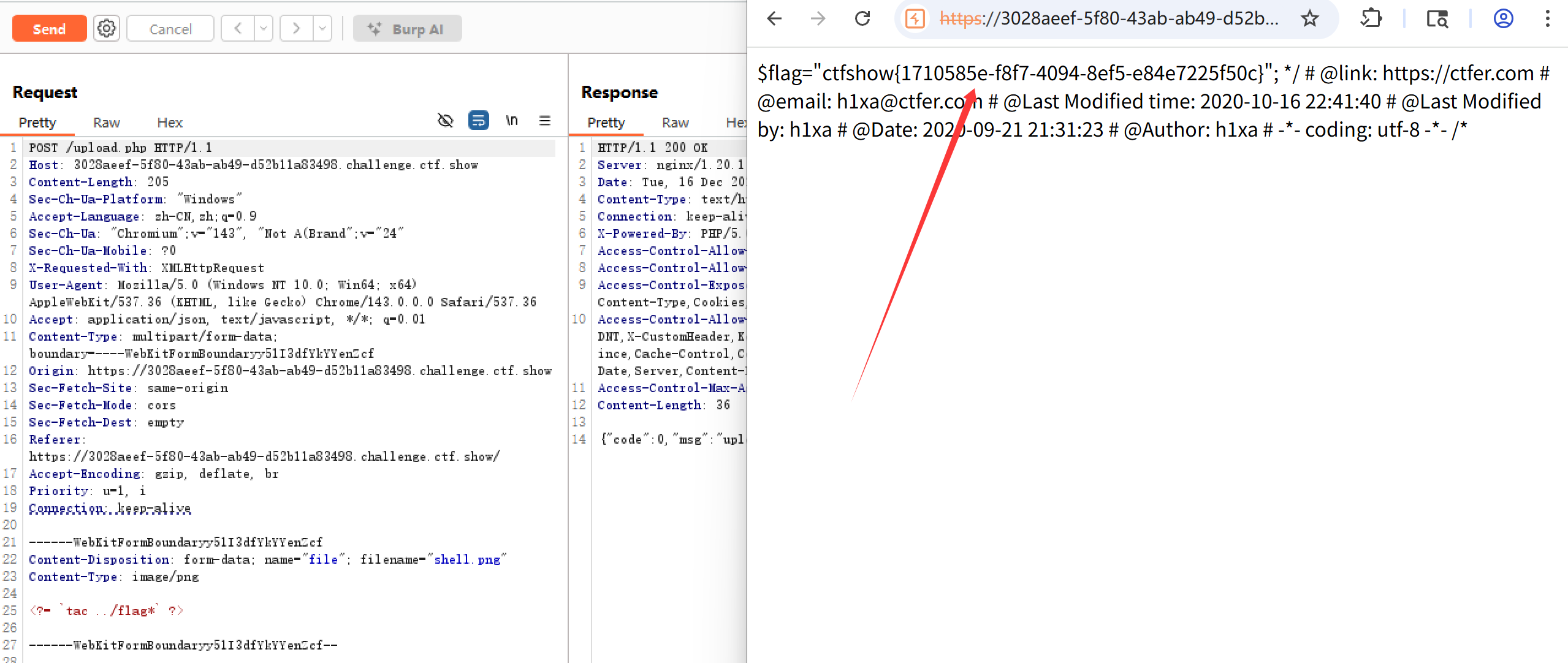The height and width of the screenshot is (663, 1568).
Task: Toggle hidden characters eye icon in Request
Action: [445, 121]
